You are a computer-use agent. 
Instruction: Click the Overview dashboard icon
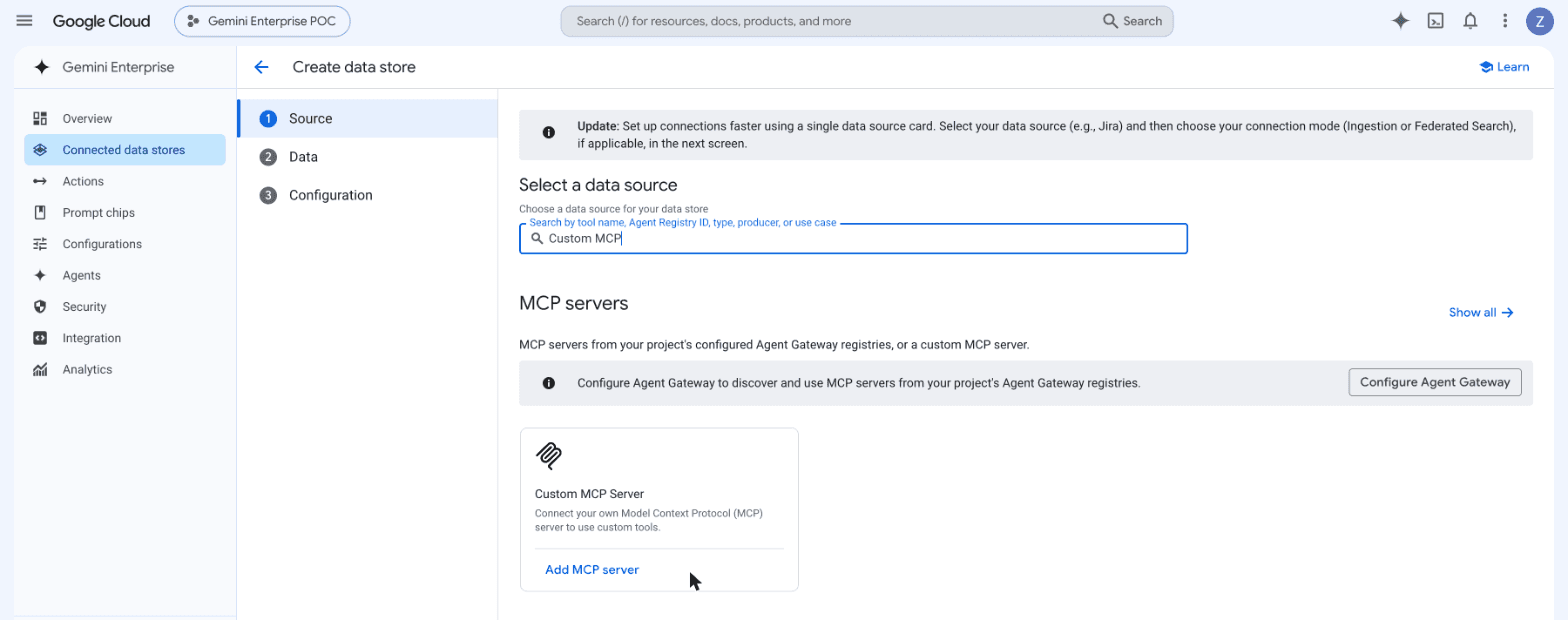[40, 118]
